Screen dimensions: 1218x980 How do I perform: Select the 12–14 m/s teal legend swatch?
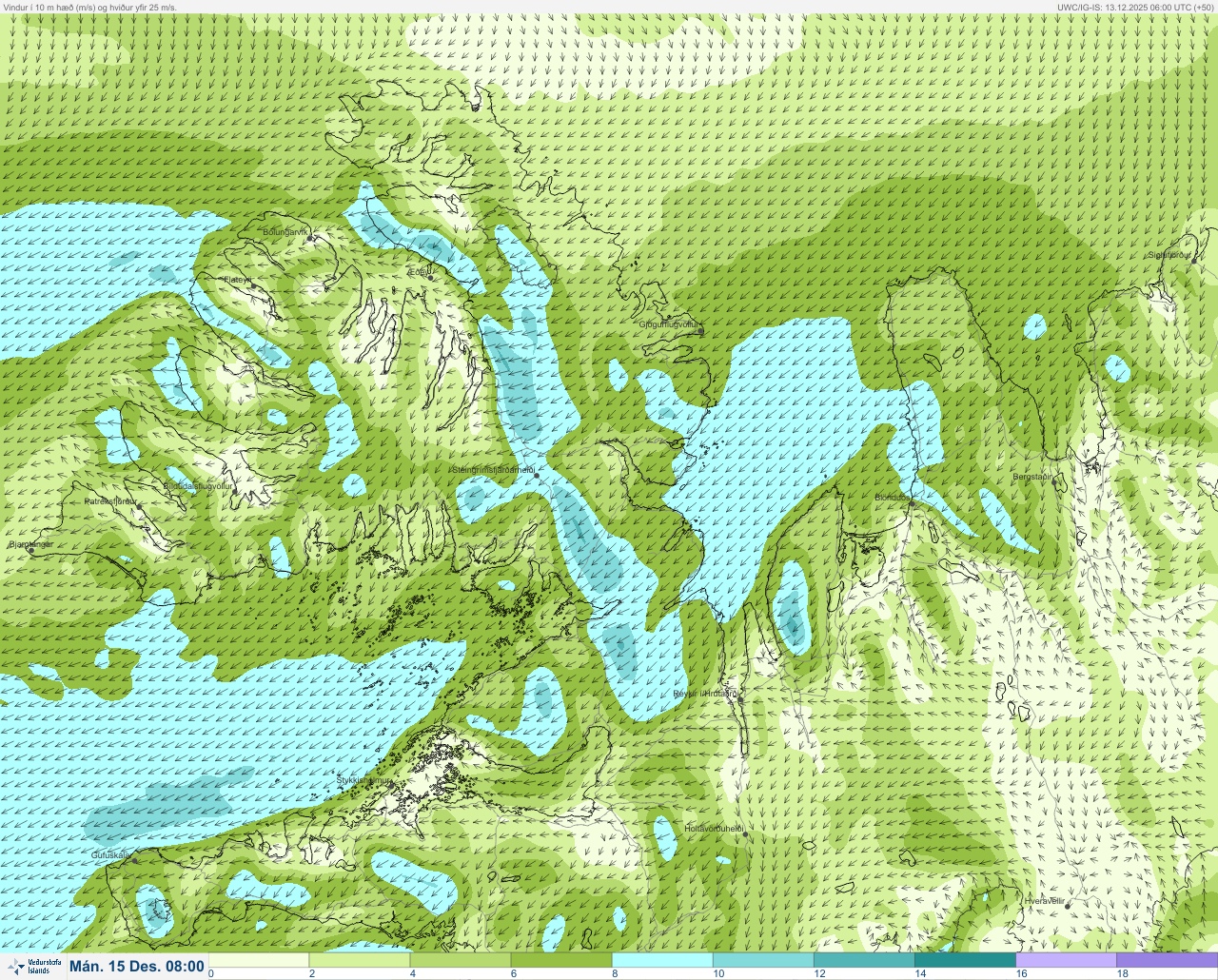(864, 960)
